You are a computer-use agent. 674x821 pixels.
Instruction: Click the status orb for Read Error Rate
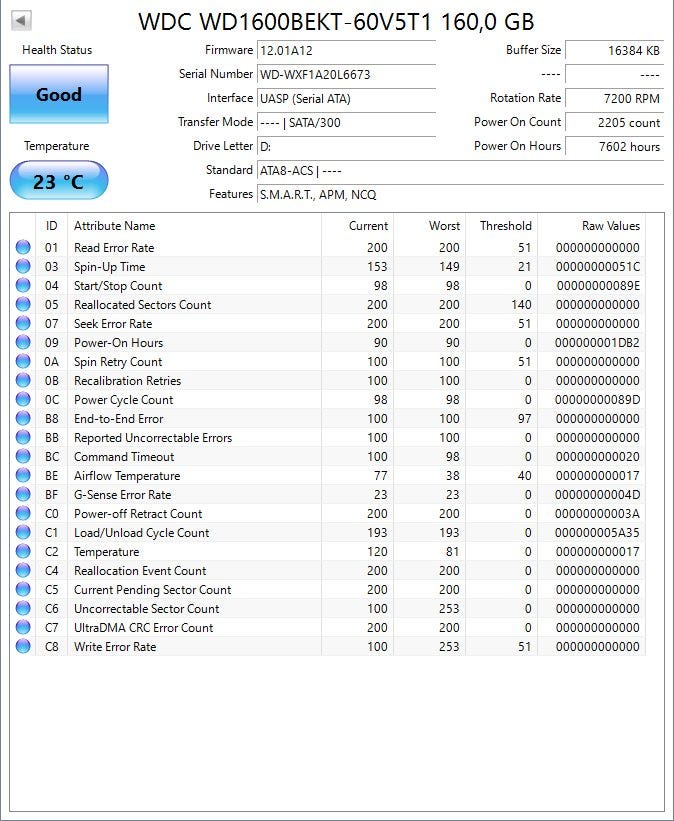[23, 248]
